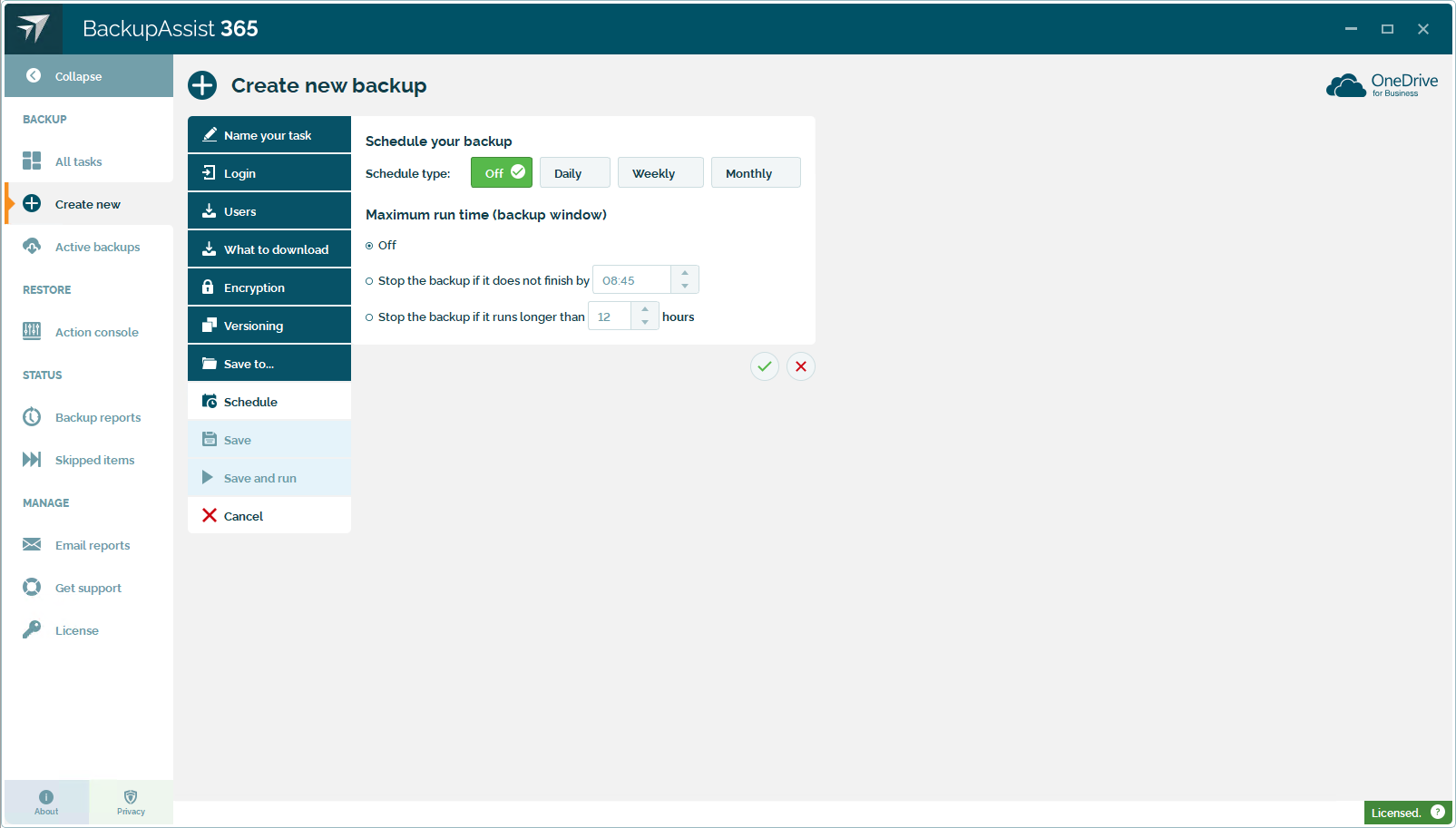Viewport: 1456px width, 828px height.
Task: Click the Login step label
Action: coord(239,173)
